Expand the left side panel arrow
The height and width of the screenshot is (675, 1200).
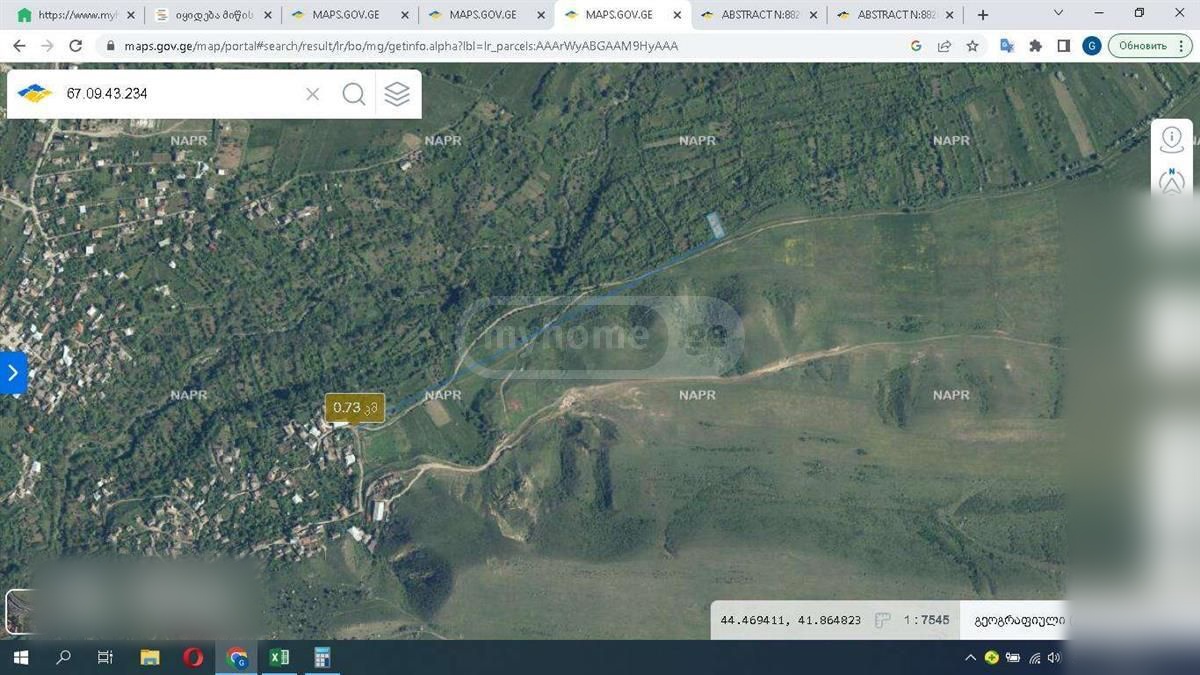[x=12, y=373]
